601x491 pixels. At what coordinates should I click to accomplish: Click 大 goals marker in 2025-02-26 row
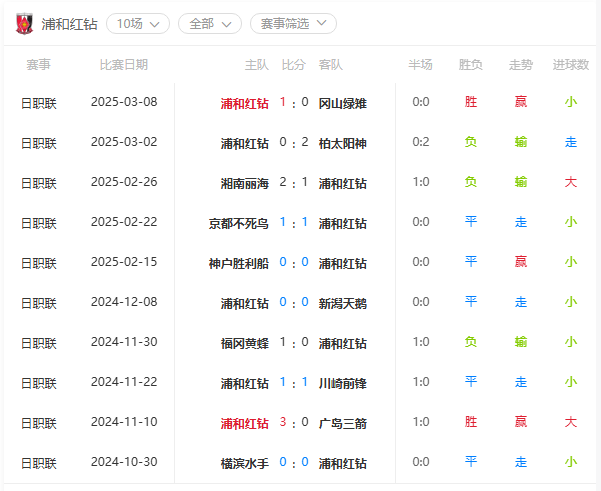(x=571, y=182)
